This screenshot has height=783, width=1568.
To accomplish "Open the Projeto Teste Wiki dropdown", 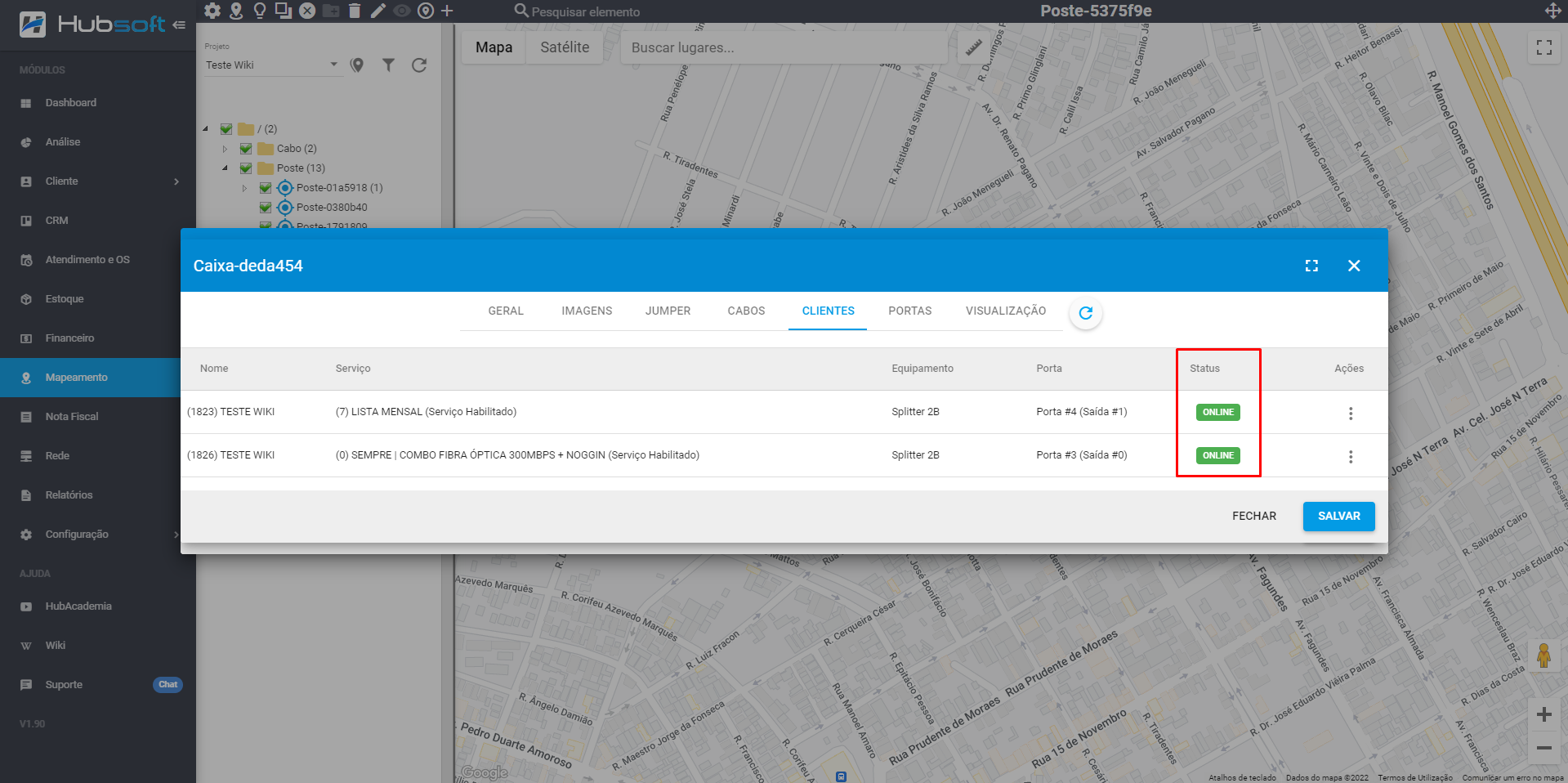I will pyautogui.click(x=271, y=65).
